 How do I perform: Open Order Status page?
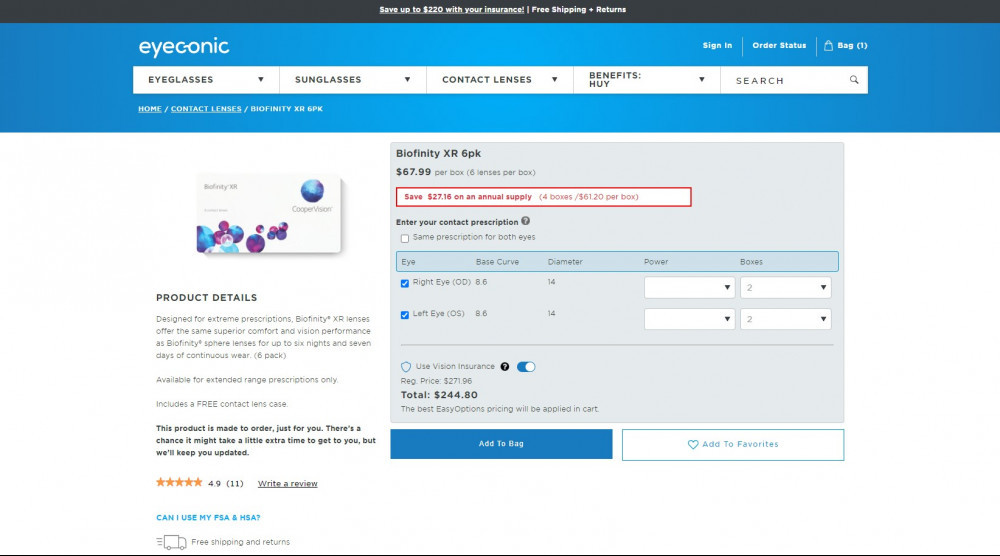779,45
